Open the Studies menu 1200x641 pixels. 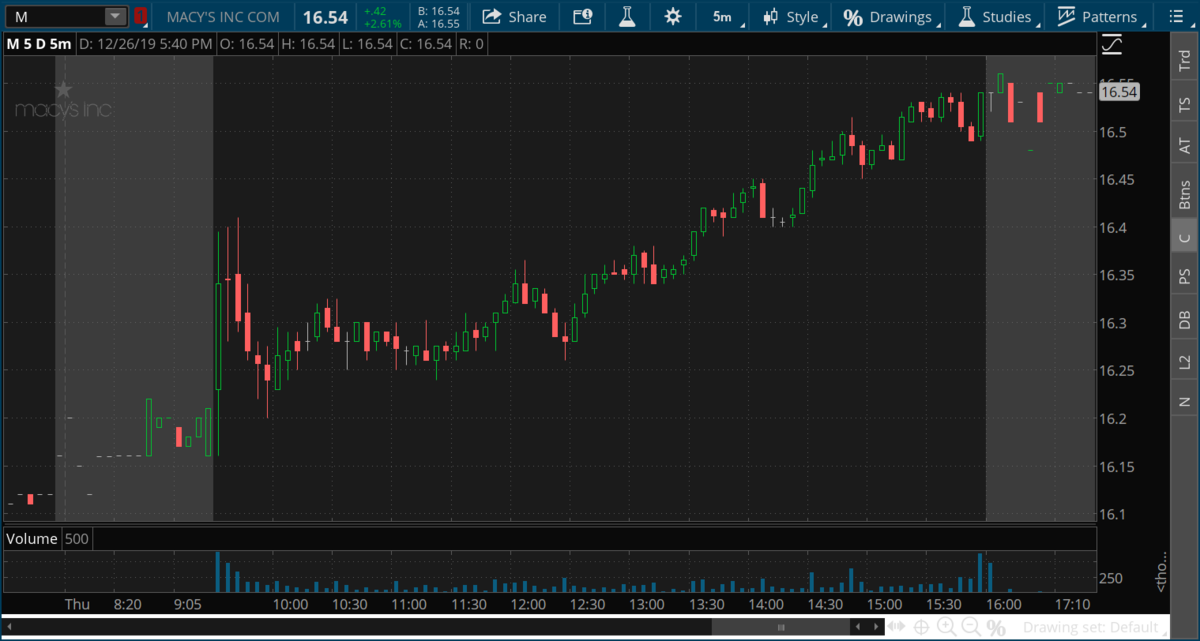(x=995, y=16)
